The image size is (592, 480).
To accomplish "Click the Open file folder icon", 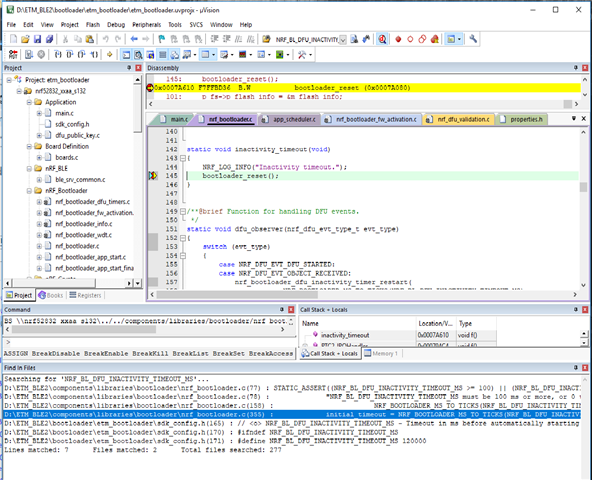I will click(25, 39).
